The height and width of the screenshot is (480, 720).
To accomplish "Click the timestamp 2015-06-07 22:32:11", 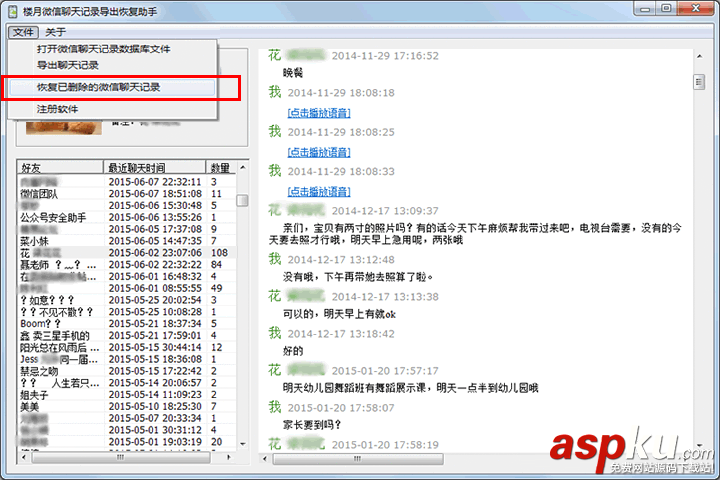I will 155,182.
